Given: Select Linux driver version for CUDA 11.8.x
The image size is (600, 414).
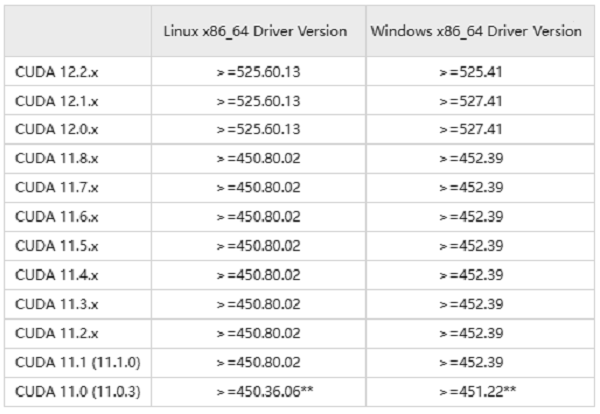Looking at the screenshot, I should click(x=257, y=158).
